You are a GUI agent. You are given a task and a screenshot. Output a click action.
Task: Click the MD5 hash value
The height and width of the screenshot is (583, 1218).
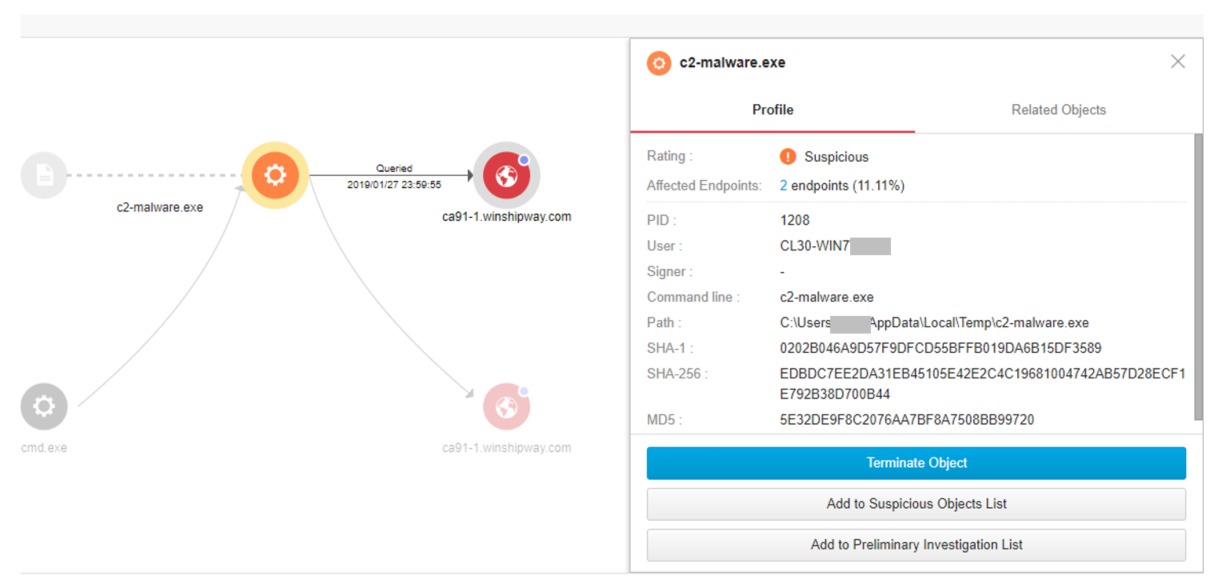coord(906,420)
